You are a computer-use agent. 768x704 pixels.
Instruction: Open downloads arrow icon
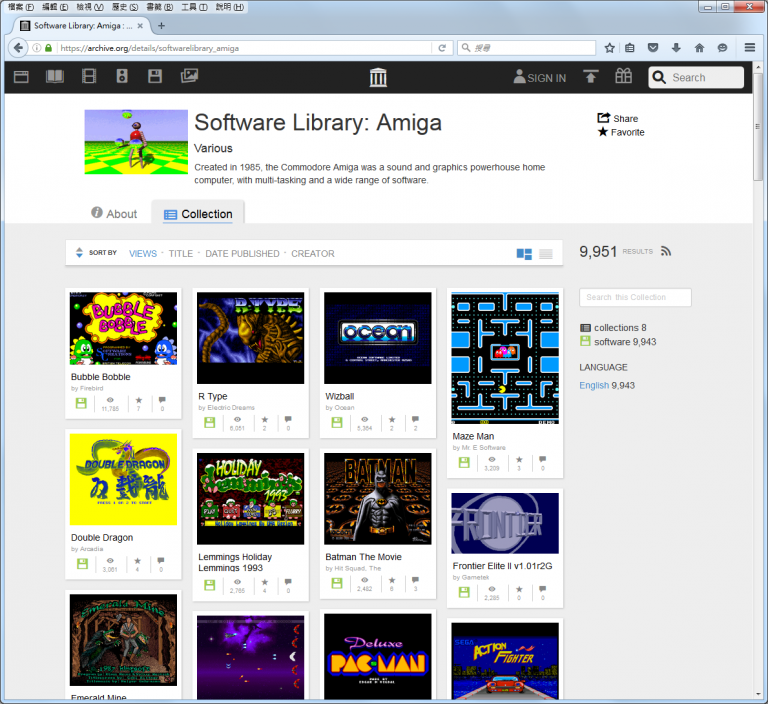(x=676, y=48)
